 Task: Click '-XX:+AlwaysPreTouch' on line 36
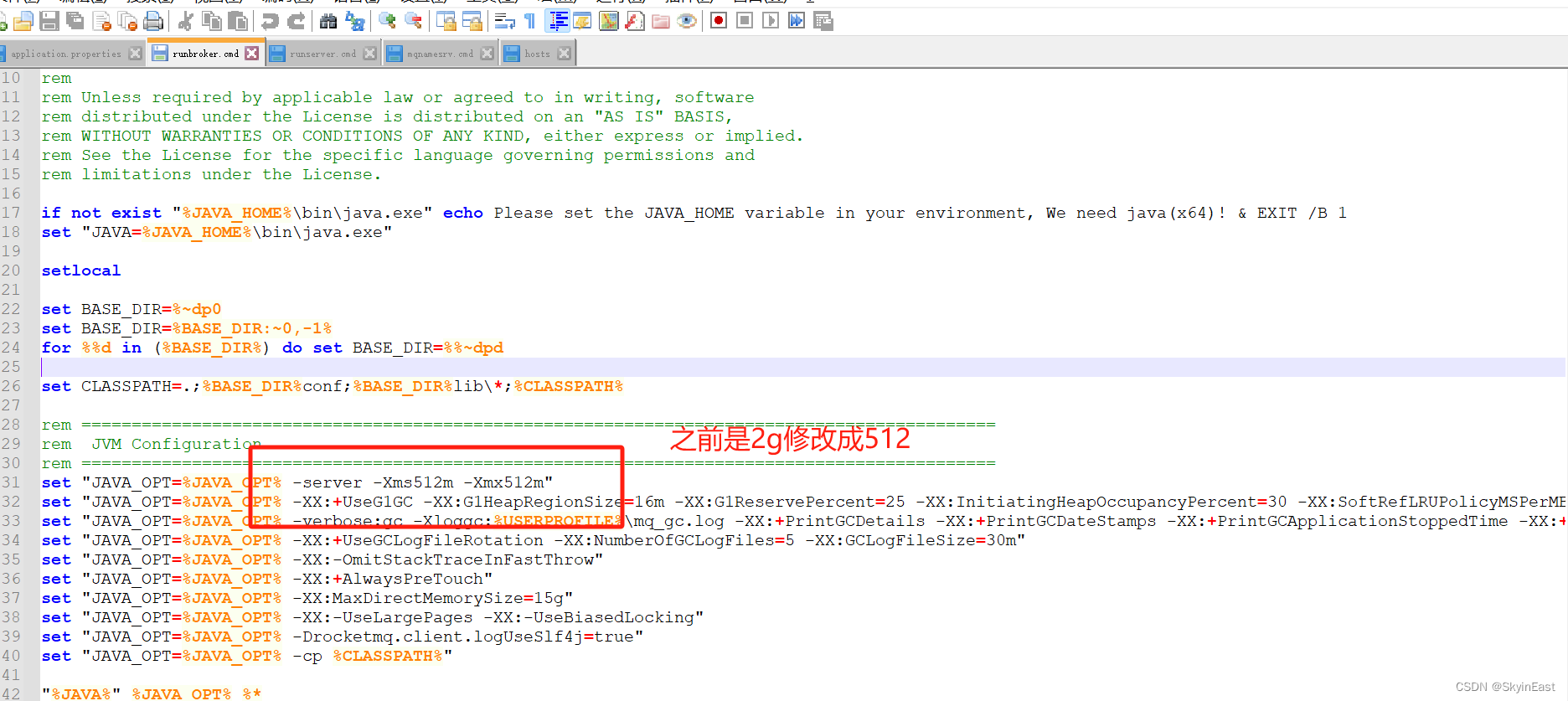(388, 579)
